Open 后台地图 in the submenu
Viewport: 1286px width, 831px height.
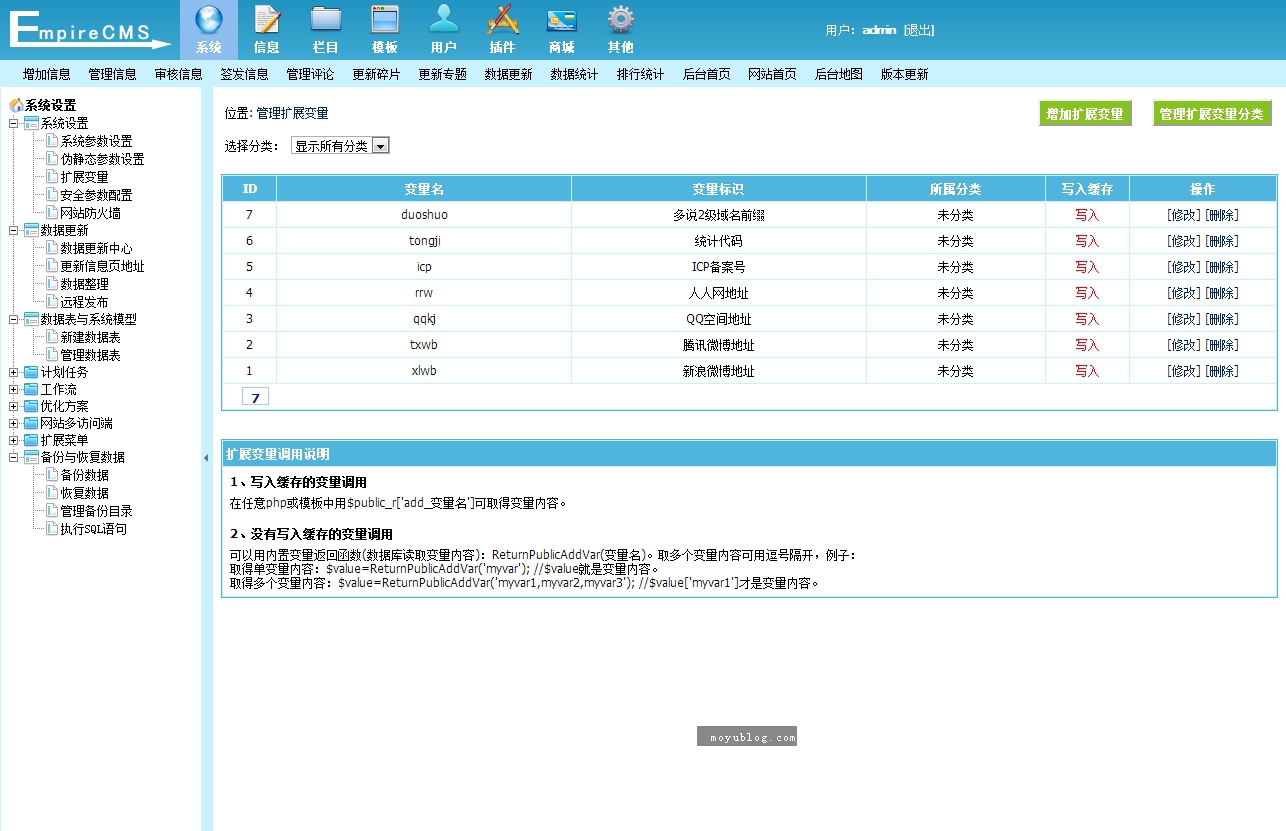(839, 74)
